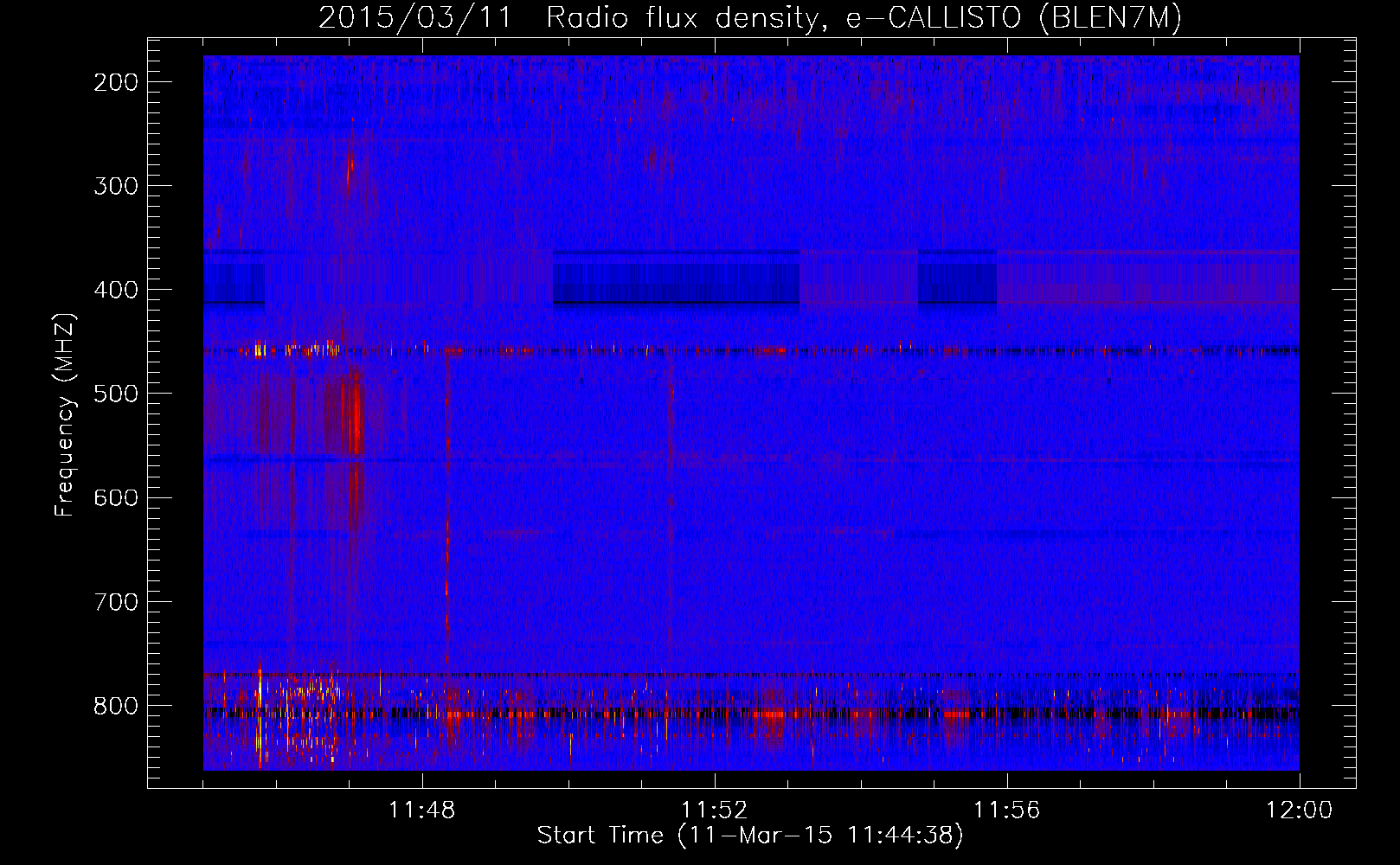Viewport: 1400px width, 865px height.
Task: Select the 800 frequency tick label
Action: pos(115,706)
